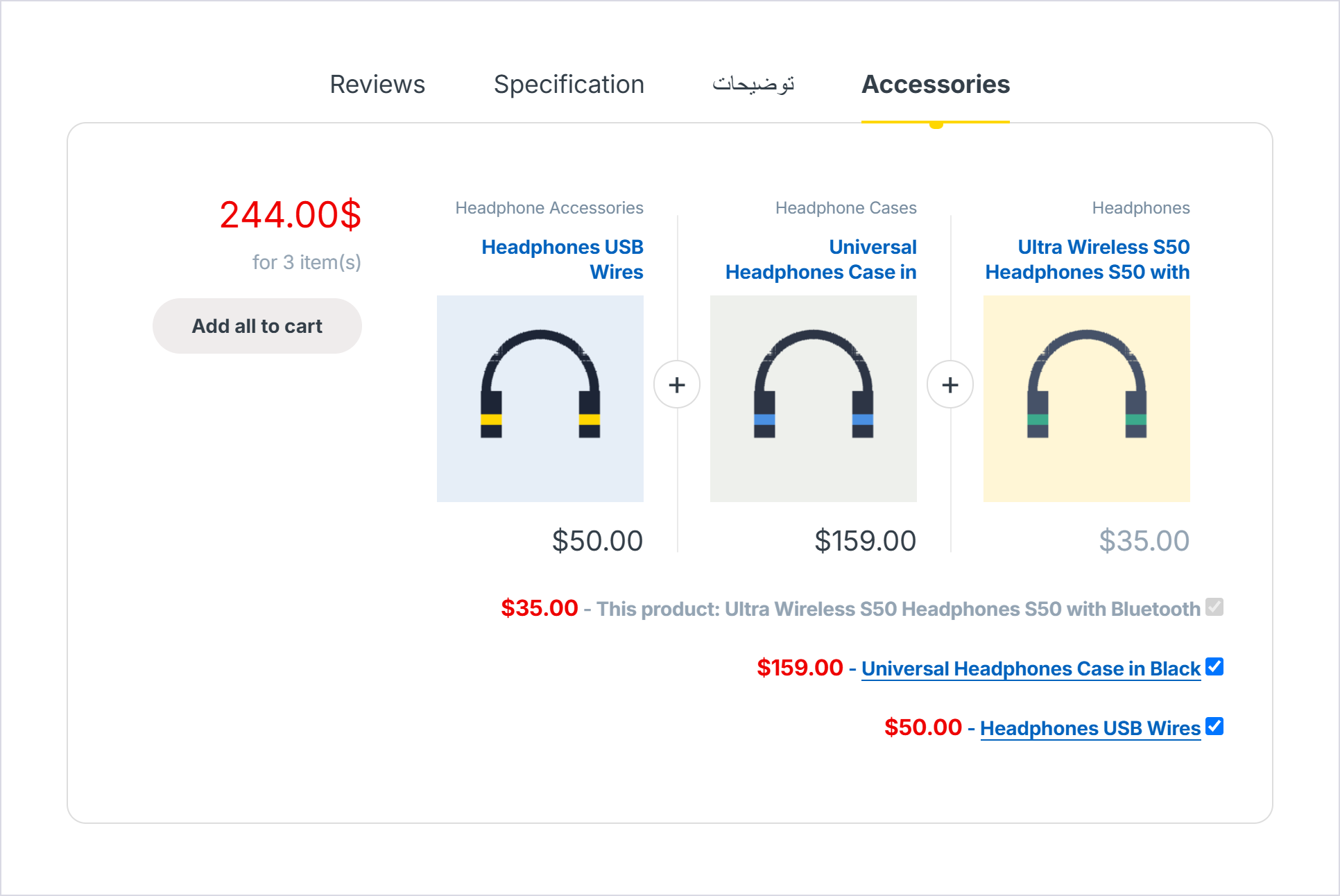Click the large $50.00 price under USB Wires image
The width and height of the screenshot is (1340, 896).
click(597, 541)
